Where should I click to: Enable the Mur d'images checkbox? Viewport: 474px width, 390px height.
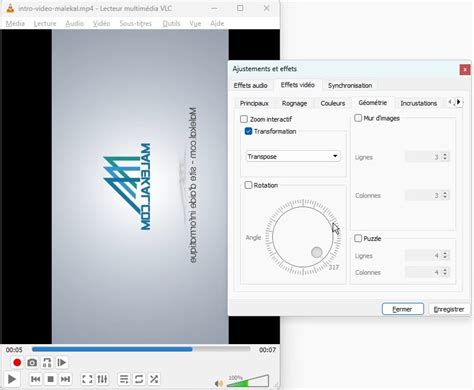coord(358,118)
